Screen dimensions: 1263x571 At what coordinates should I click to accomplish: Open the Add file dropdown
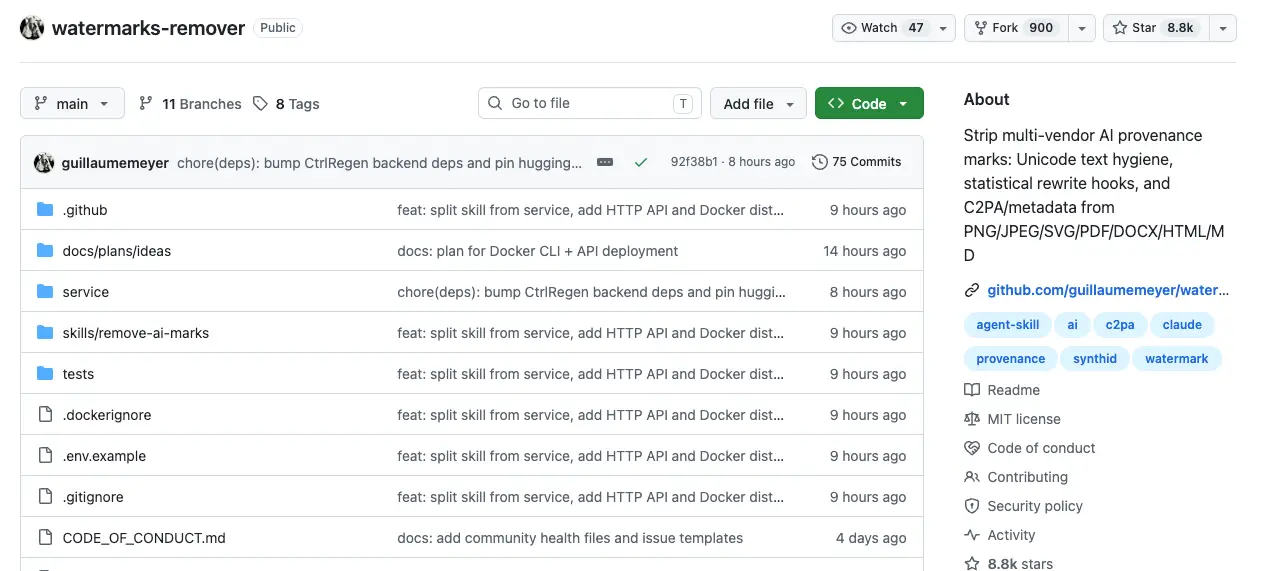tap(758, 104)
